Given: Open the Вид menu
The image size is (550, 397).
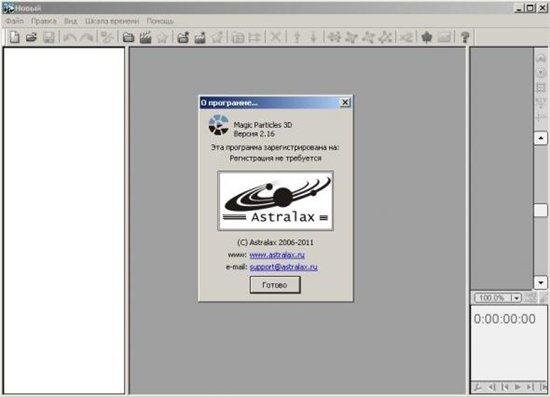Looking at the screenshot, I should coord(71,21).
